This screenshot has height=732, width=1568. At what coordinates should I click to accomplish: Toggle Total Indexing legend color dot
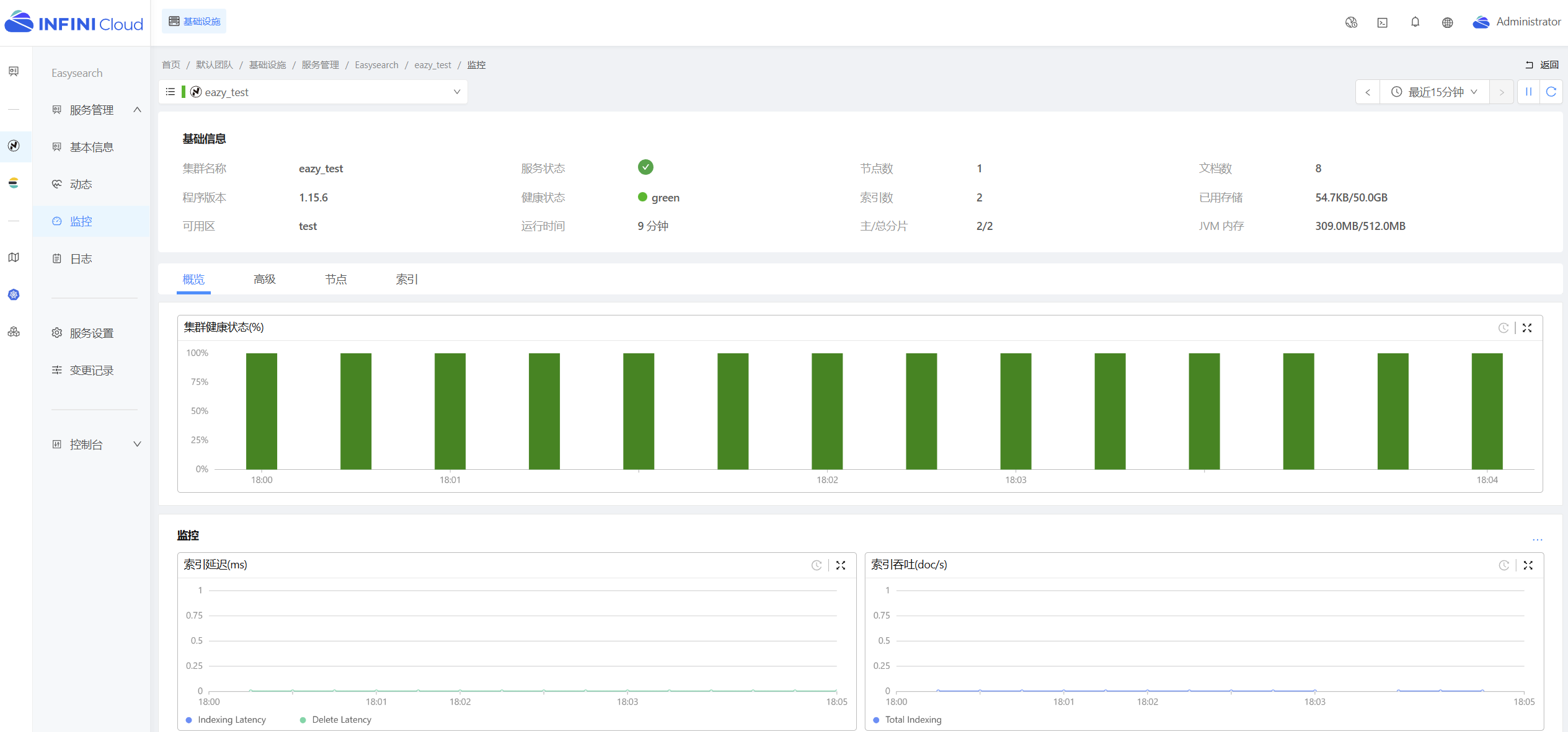click(x=876, y=720)
